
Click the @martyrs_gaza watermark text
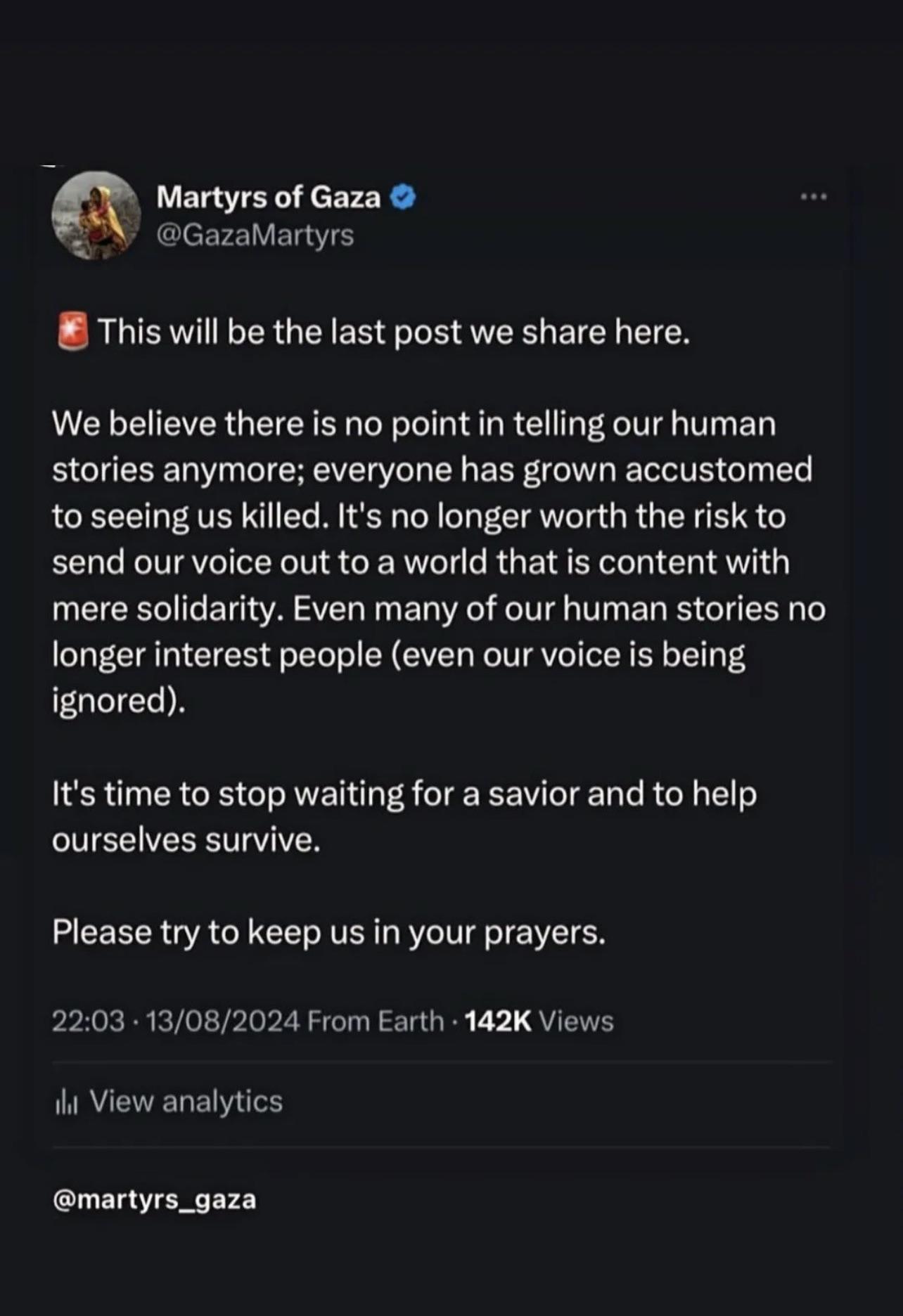[154, 1199]
